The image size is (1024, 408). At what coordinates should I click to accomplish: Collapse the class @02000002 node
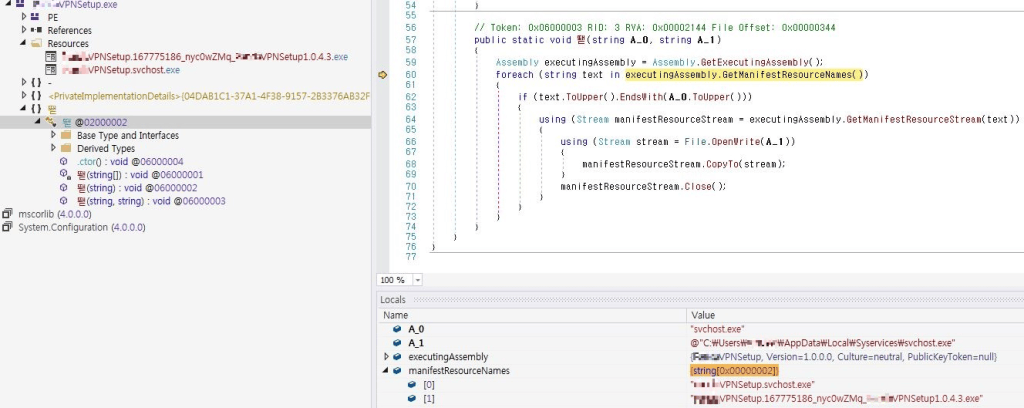38,121
